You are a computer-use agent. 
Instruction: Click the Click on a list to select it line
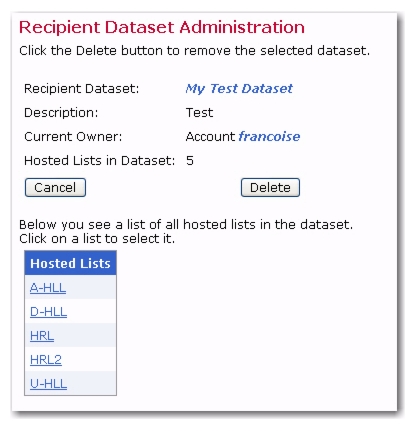[97, 239]
